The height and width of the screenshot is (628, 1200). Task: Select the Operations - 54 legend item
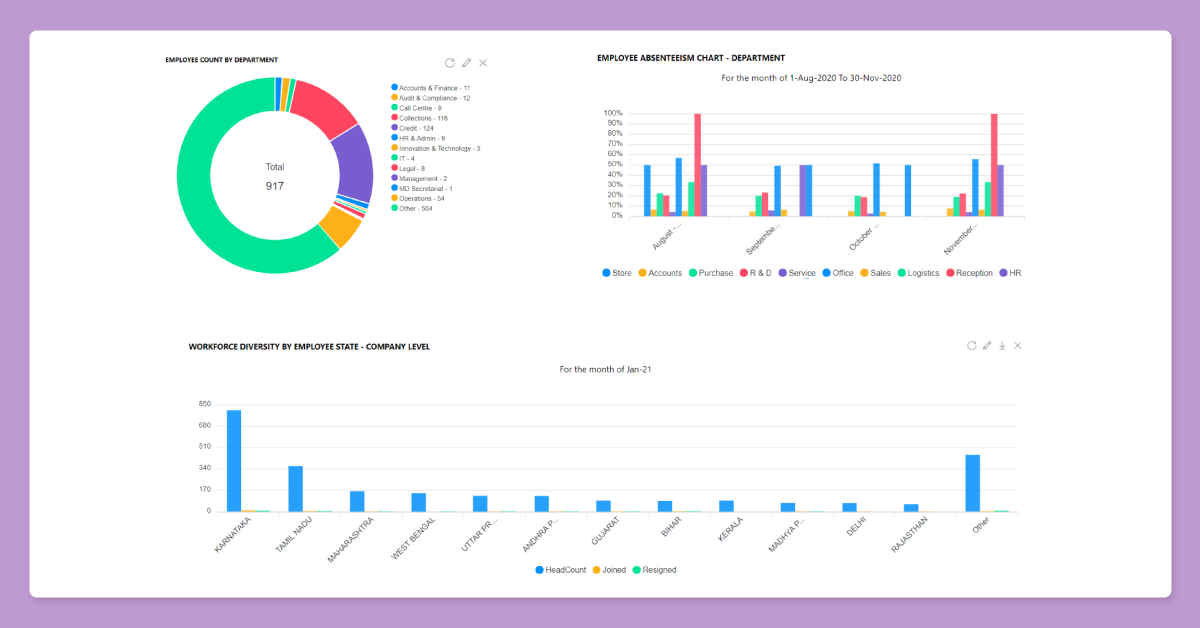click(422, 198)
